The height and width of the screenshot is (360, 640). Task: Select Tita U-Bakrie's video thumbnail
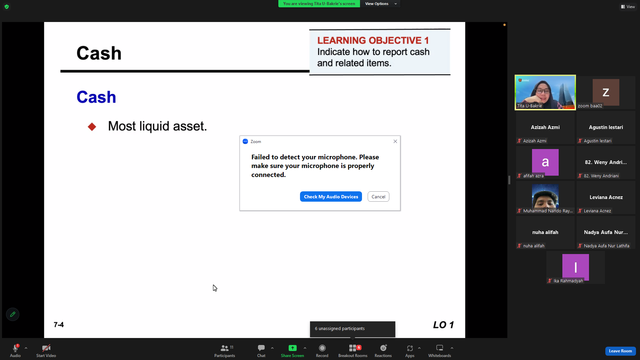coord(545,92)
